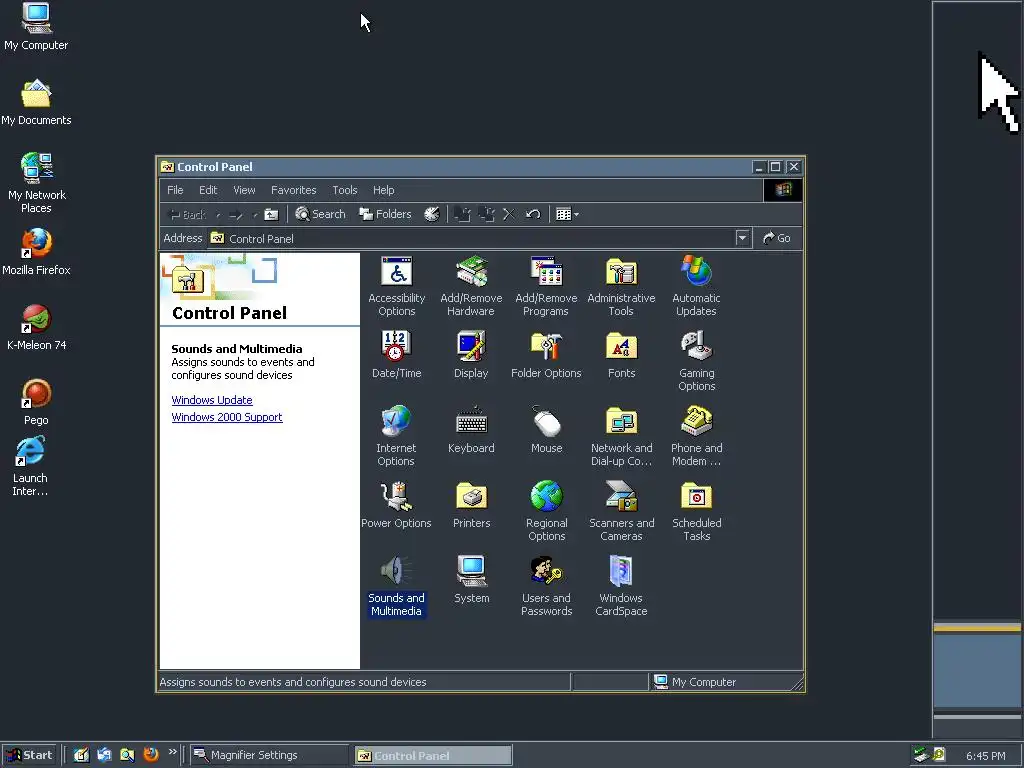Screen dimensions: 1024x768
Task: Expand Quick Launch overflow chevron
Action: pos(172,752)
